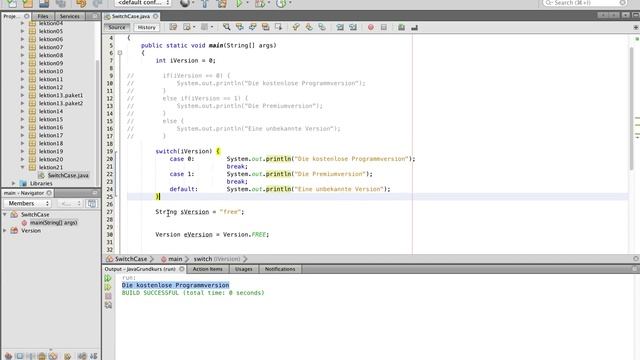Select SwitchCase.java in project tree
Image resolution: width=640 pixels, height=360 pixels.
coord(68,175)
